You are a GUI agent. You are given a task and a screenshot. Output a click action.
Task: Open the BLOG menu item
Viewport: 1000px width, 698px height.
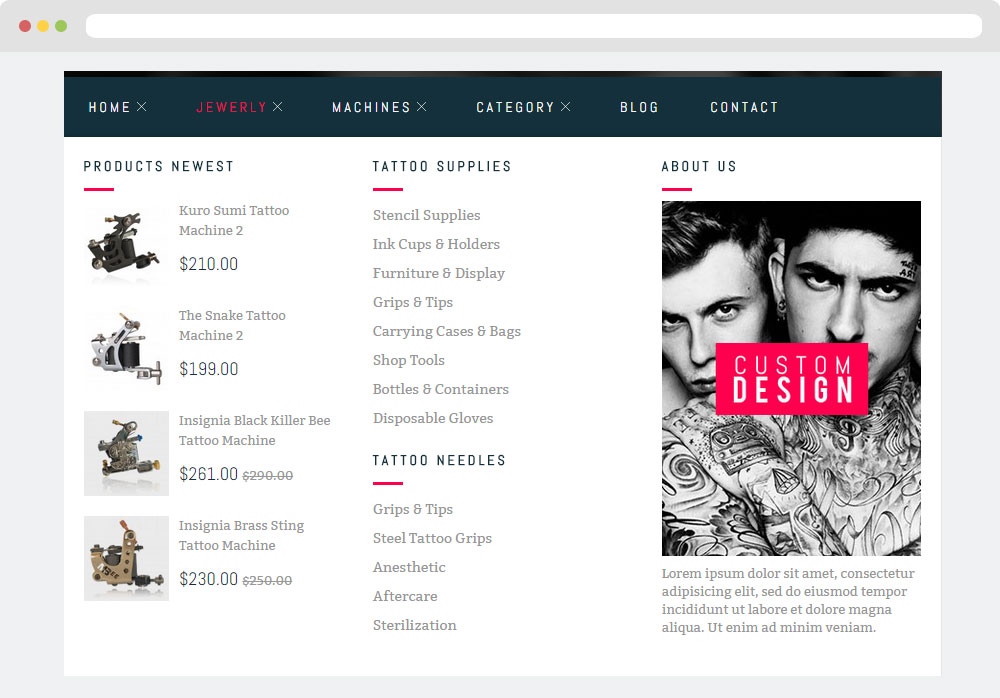[639, 107]
